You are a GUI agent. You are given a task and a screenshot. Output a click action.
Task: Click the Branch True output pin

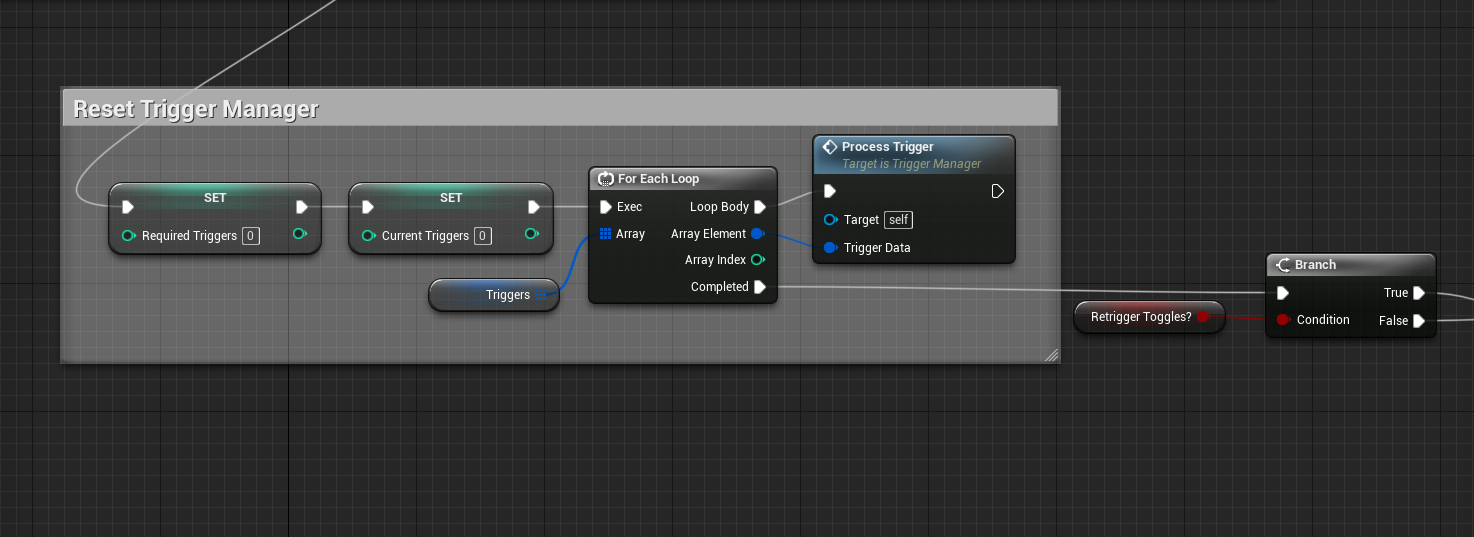[1418, 293]
